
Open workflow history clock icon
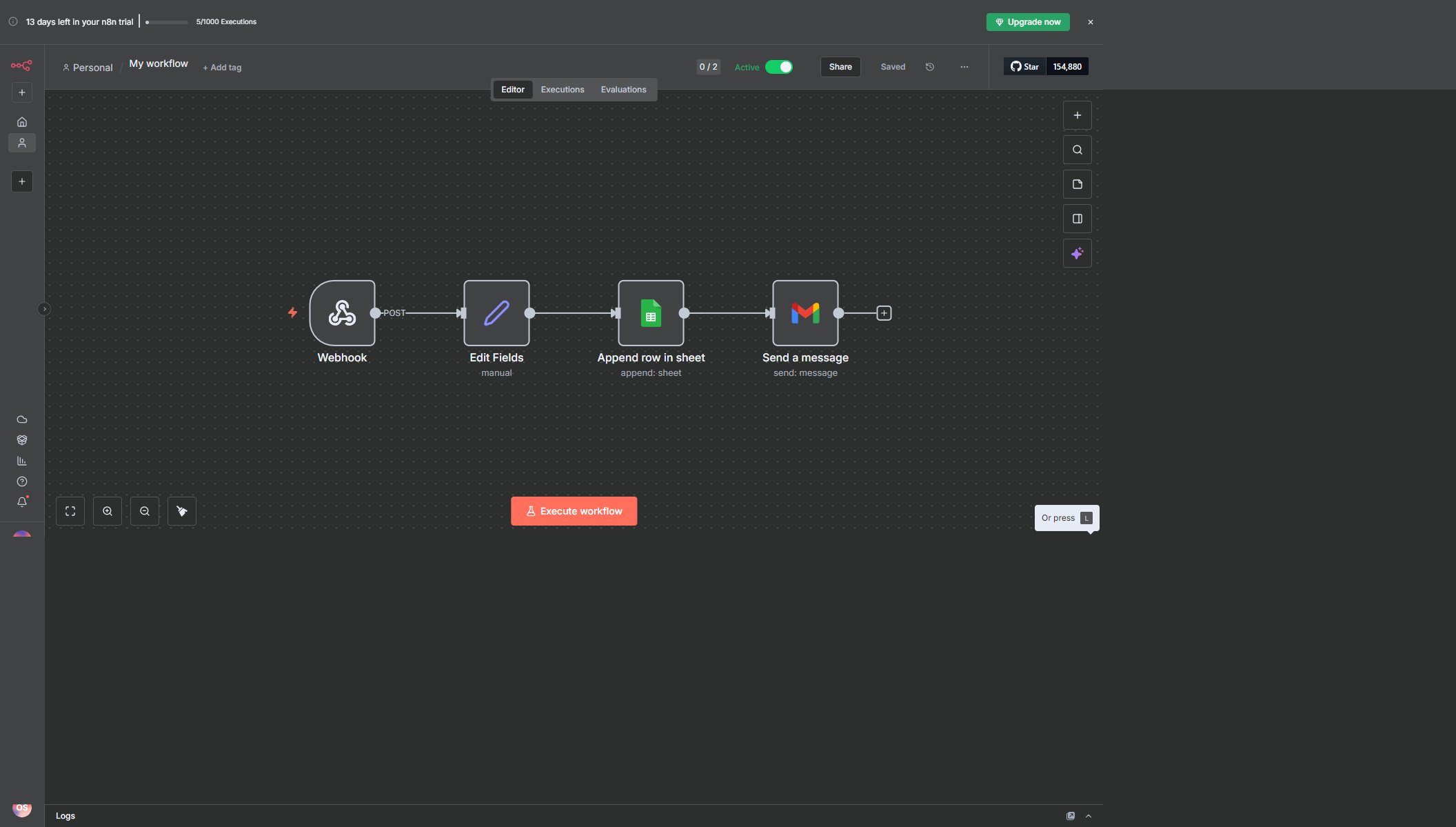click(x=929, y=67)
